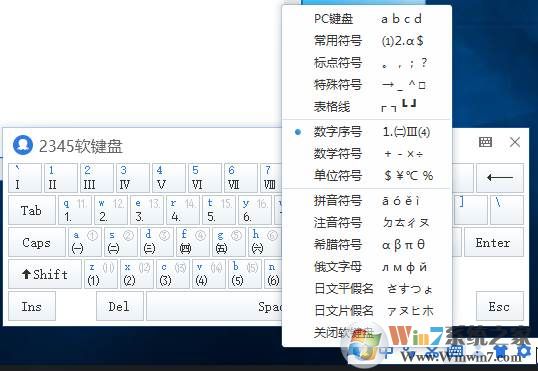538x371 pixels.
Task: Click the h key showing ㈥
Action: (265, 242)
